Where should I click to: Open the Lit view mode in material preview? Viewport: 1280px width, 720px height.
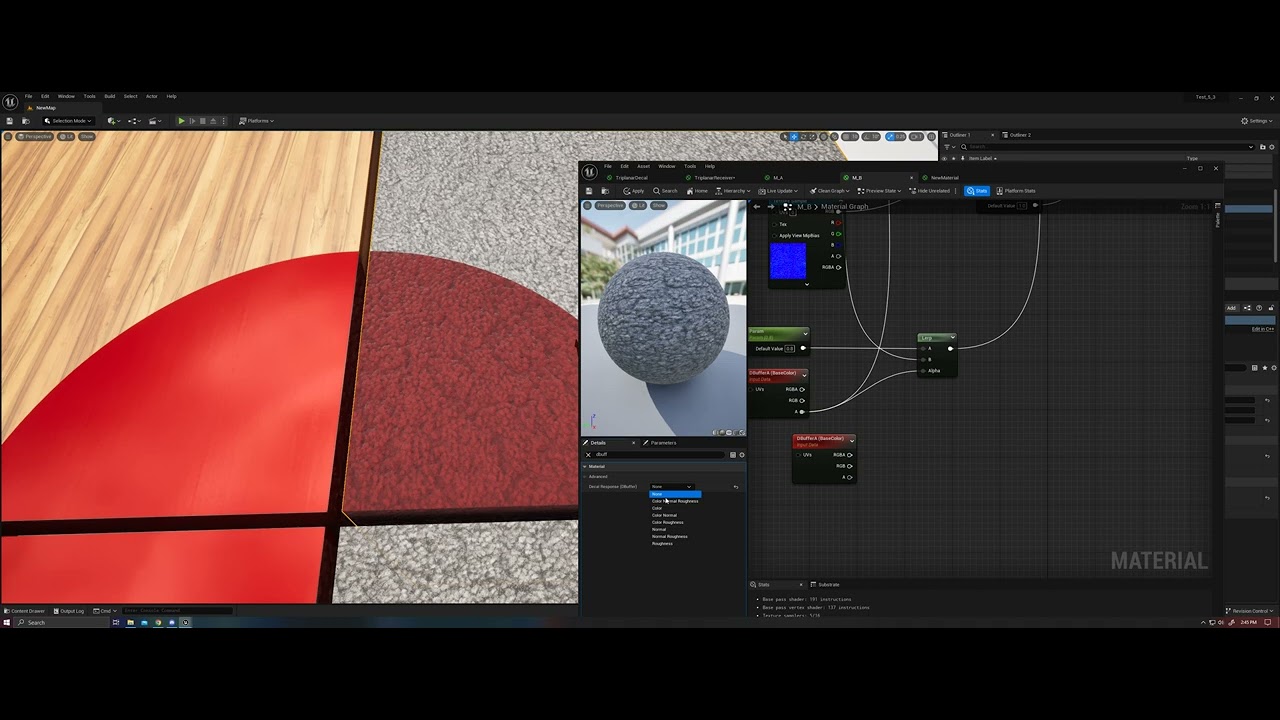pyautogui.click(x=637, y=205)
